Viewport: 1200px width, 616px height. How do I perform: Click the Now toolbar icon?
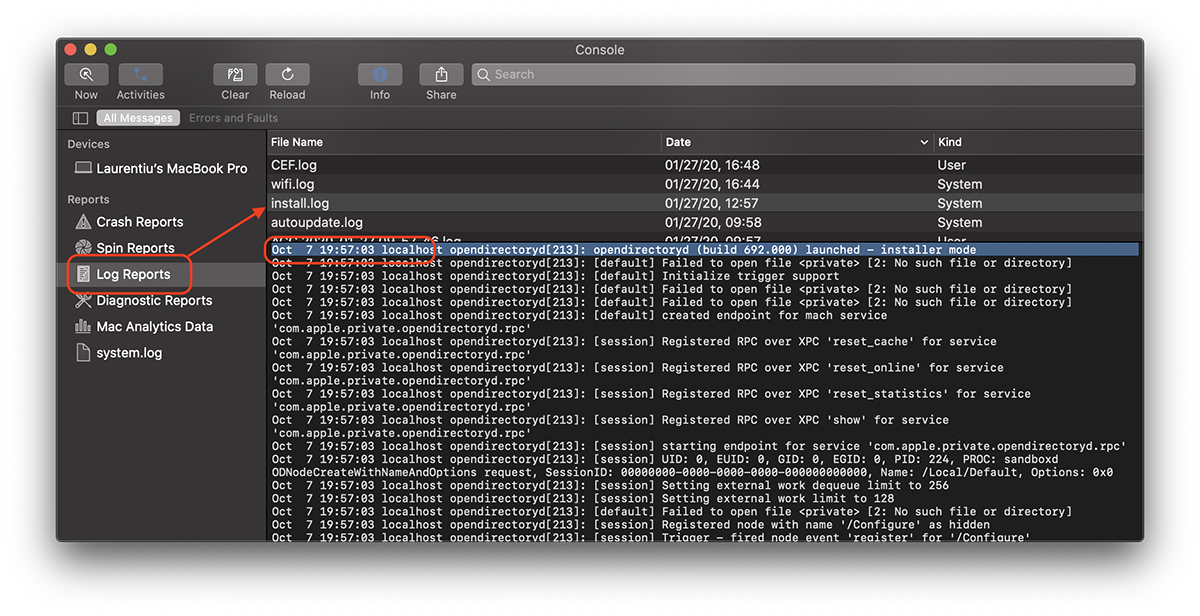point(86,75)
